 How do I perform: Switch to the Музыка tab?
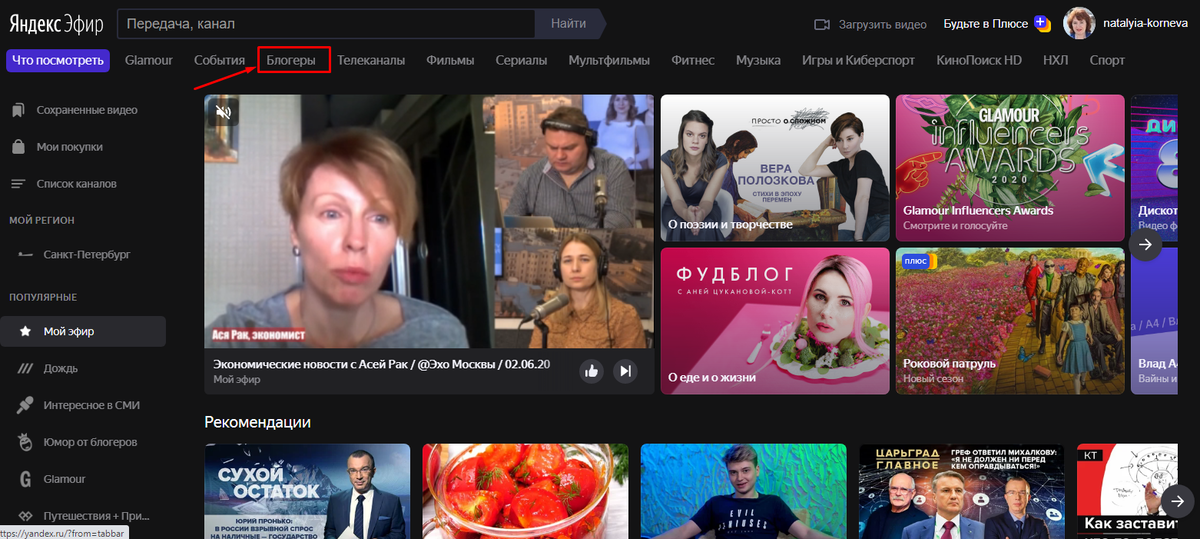[758, 60]
